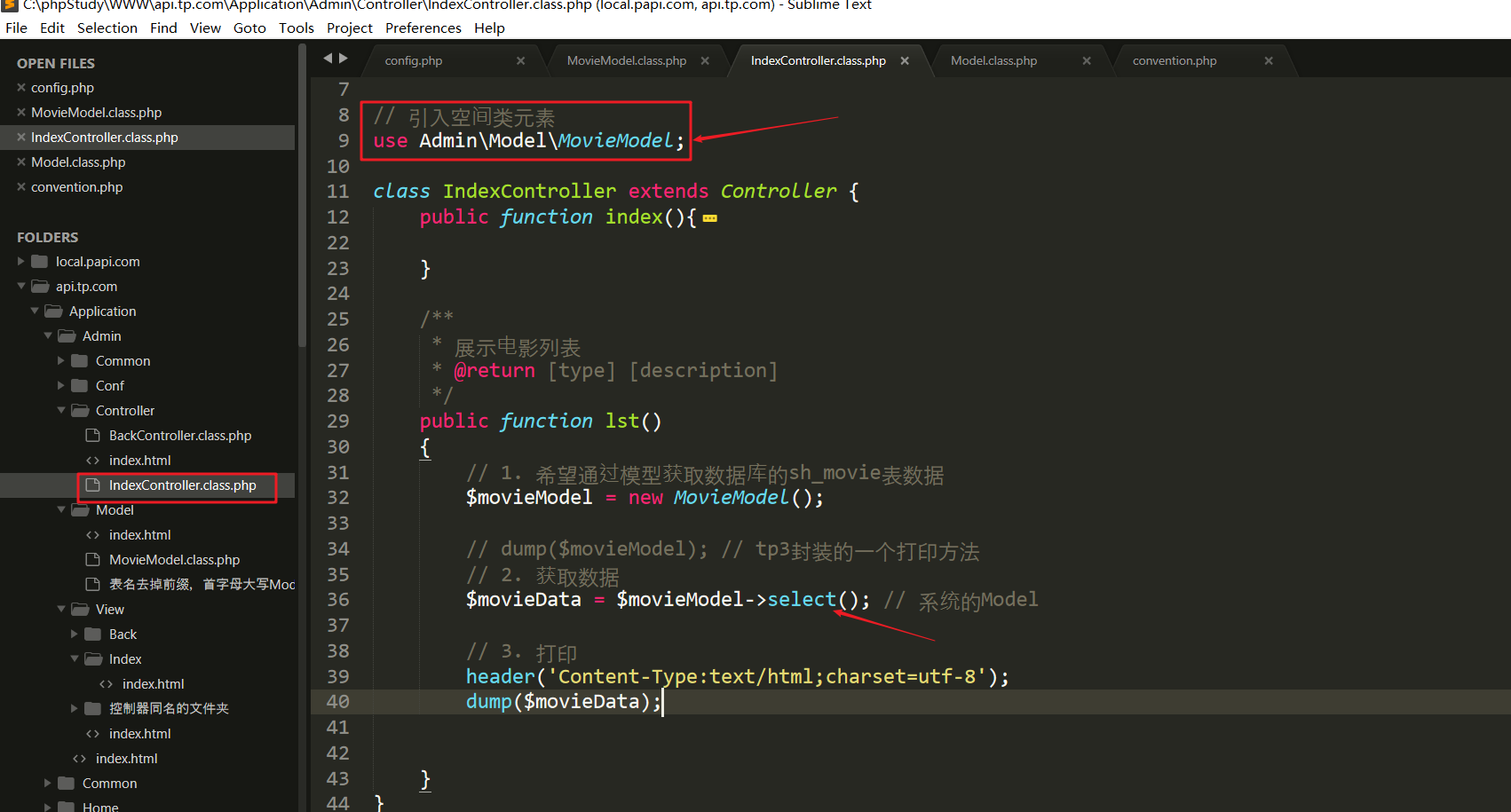
Task: Open the Project menu
Action: pyautogui.click(x=350, y=28)
